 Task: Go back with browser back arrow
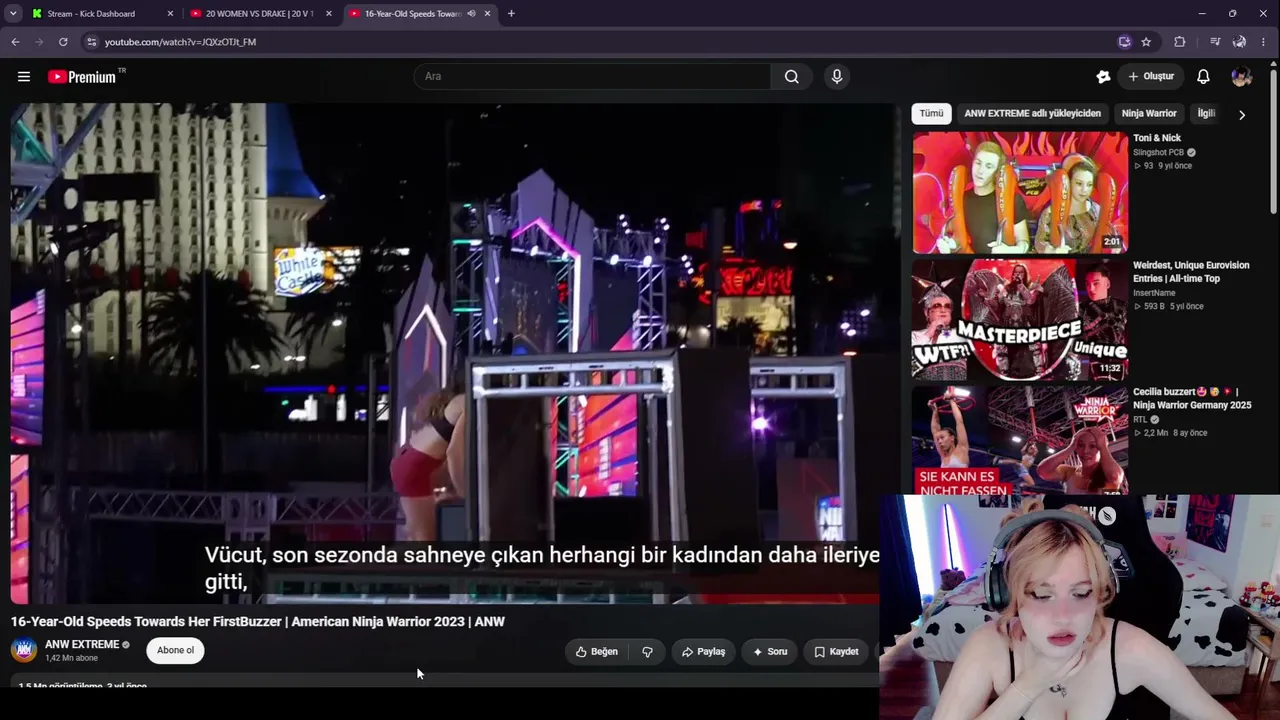(15, 42)
